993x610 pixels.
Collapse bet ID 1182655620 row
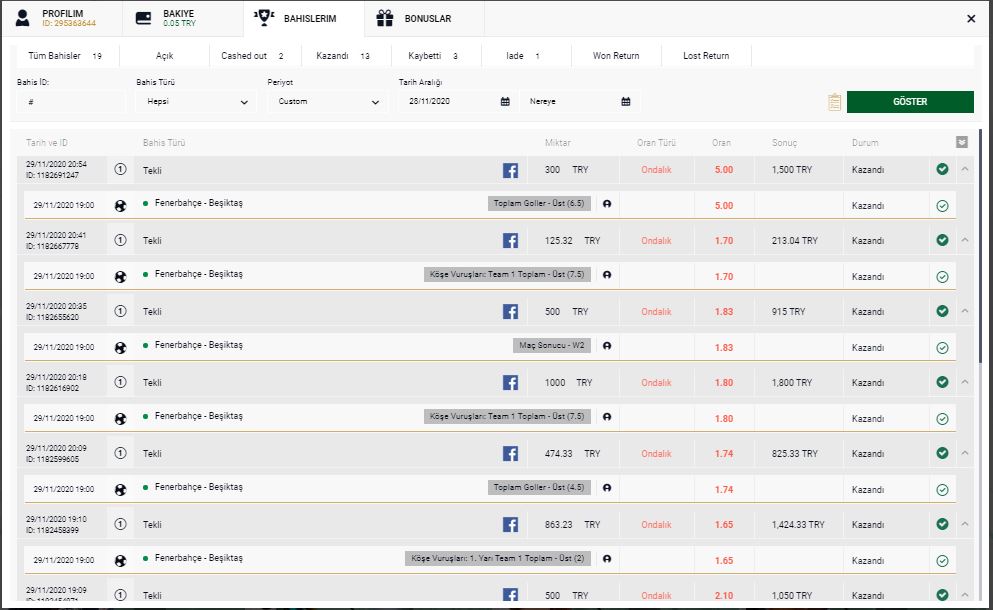pos(965,311)
